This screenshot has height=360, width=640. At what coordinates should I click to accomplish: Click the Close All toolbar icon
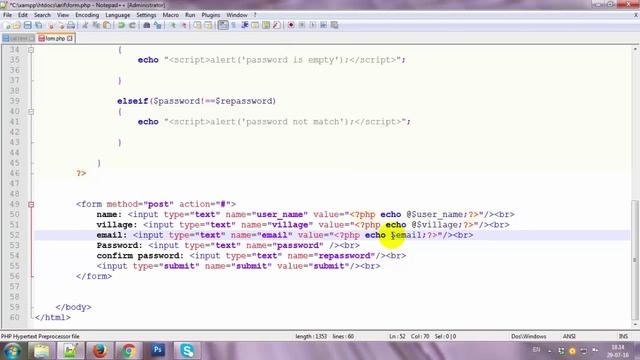pos(60,25)
